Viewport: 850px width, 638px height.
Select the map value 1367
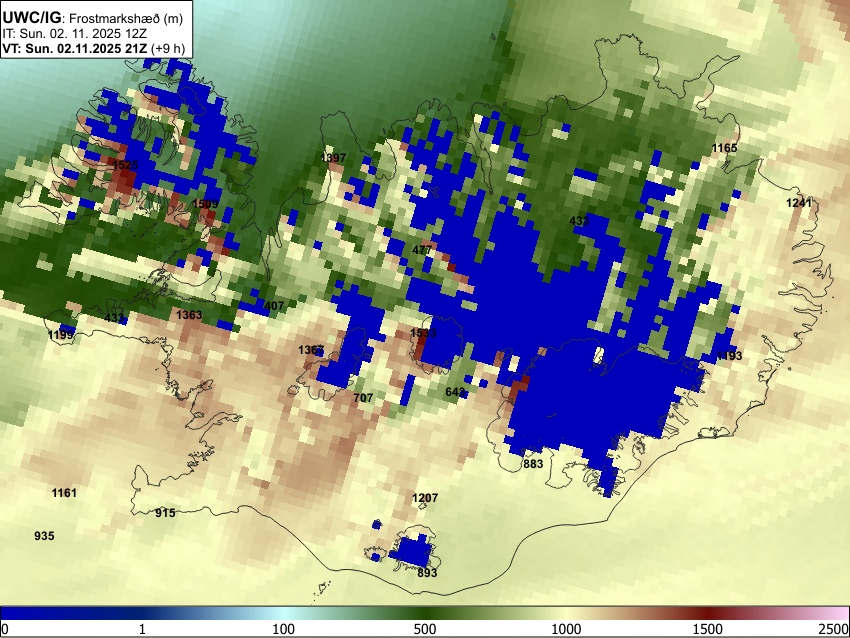pyautogui.click(x=311, y=350)
